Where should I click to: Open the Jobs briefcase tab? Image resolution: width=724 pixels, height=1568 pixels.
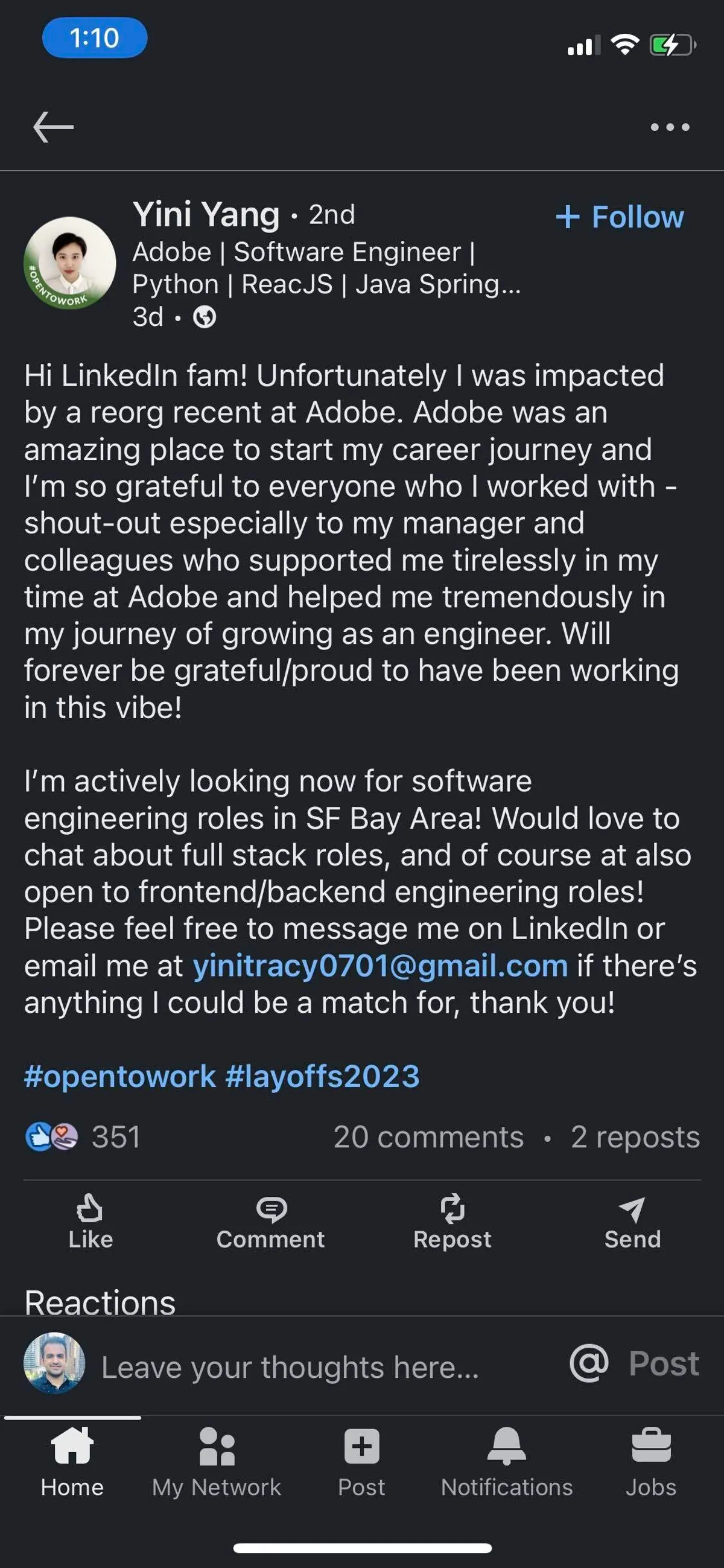(x=651, y=1462)
